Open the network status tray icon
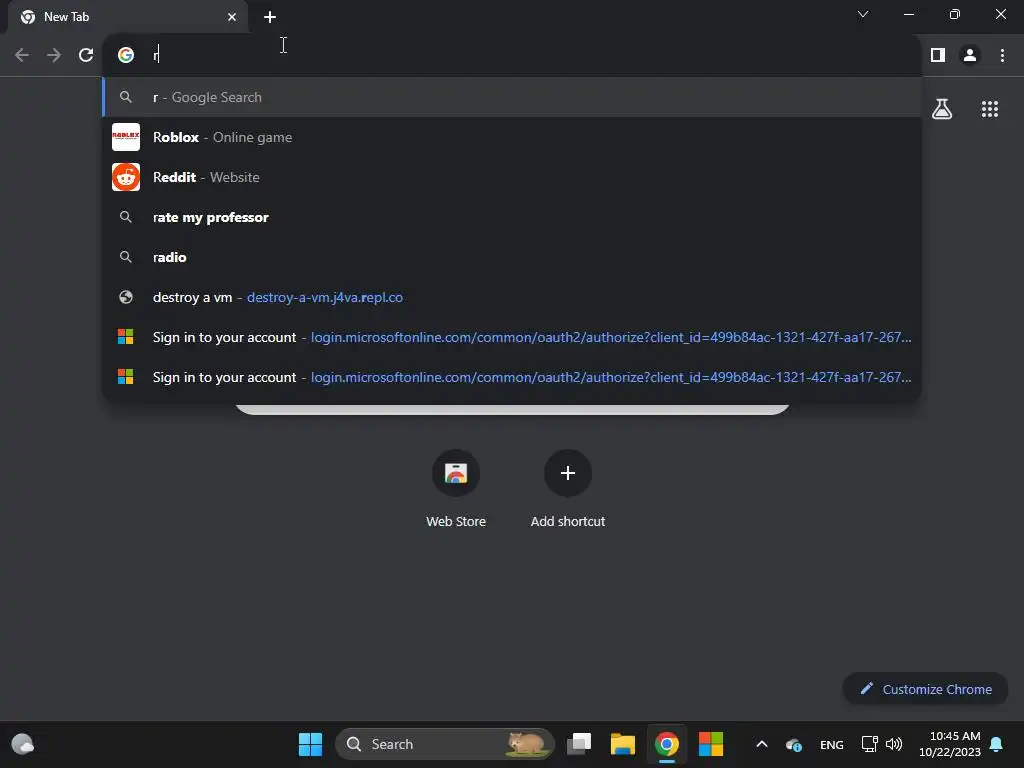Viewport: 1024px width, 768px height. point(869,744)
